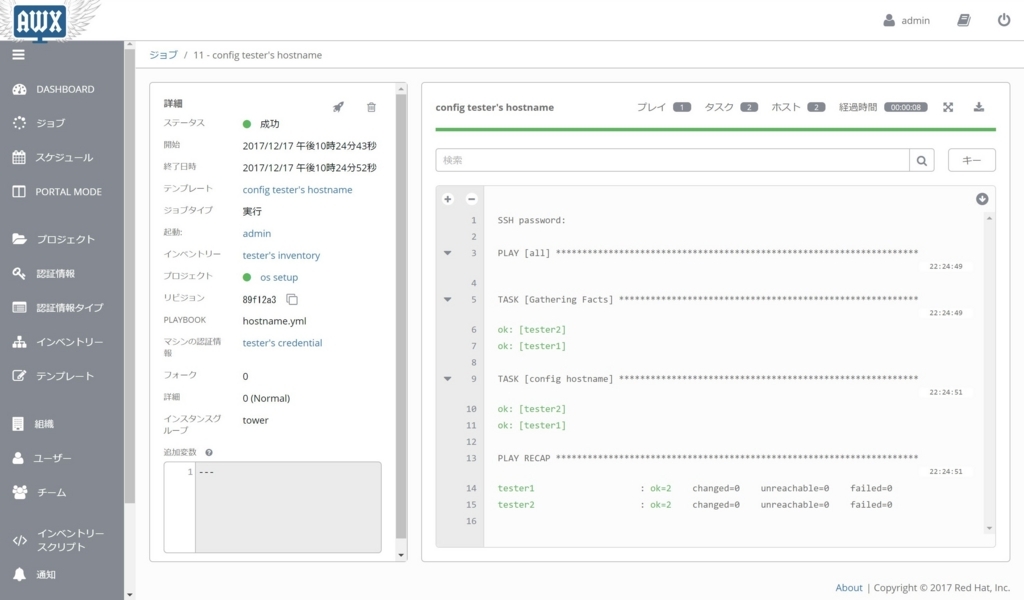This screenshot has width=1024, height=600.
Task: Open tester's credential link
Action: 282,343
